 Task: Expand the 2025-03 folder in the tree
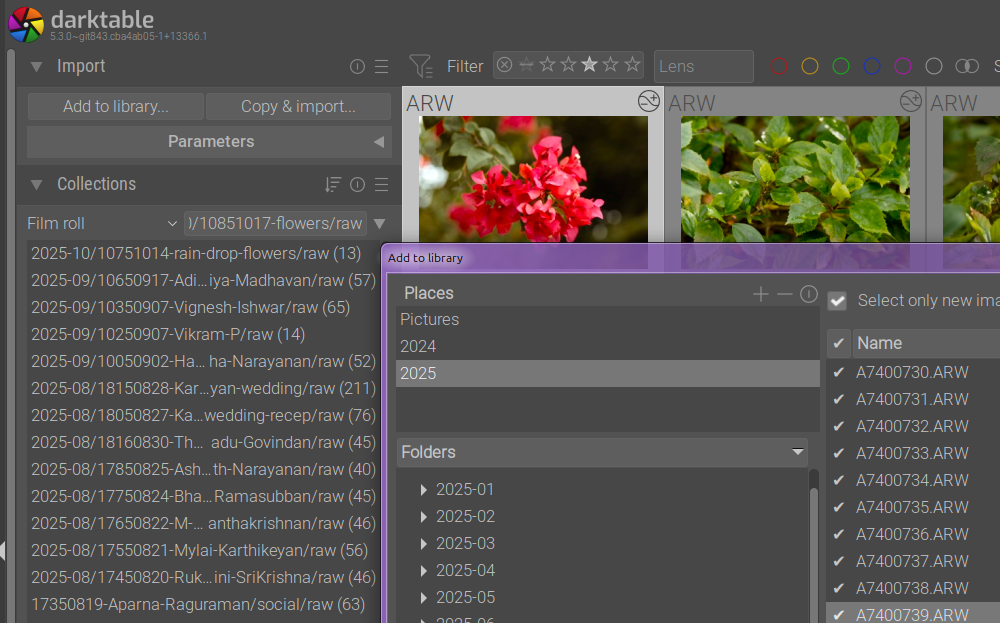(424, 544)
